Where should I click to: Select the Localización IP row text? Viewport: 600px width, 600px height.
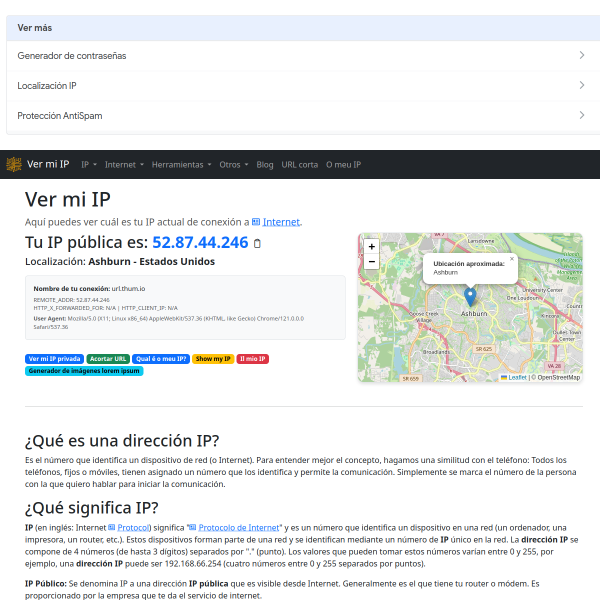click(x=47, y=85)
